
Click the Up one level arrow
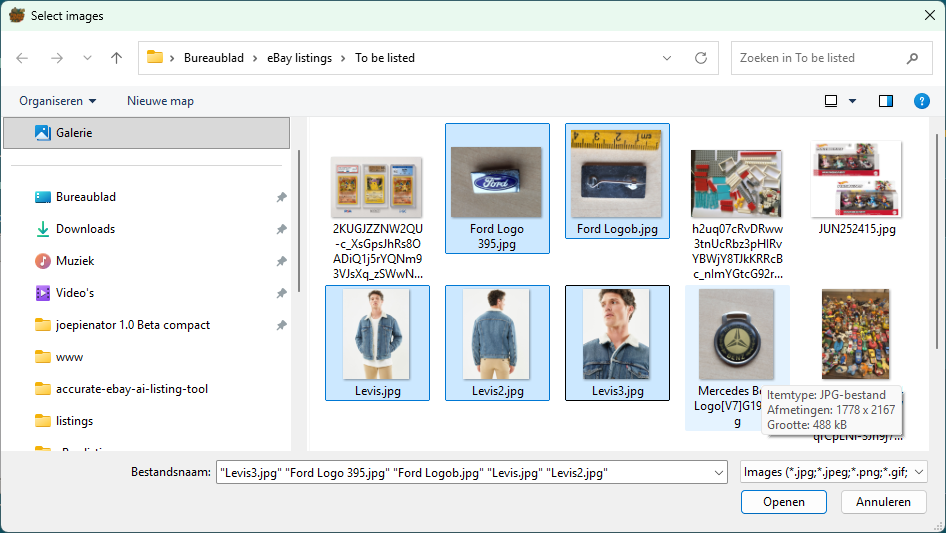116,58
